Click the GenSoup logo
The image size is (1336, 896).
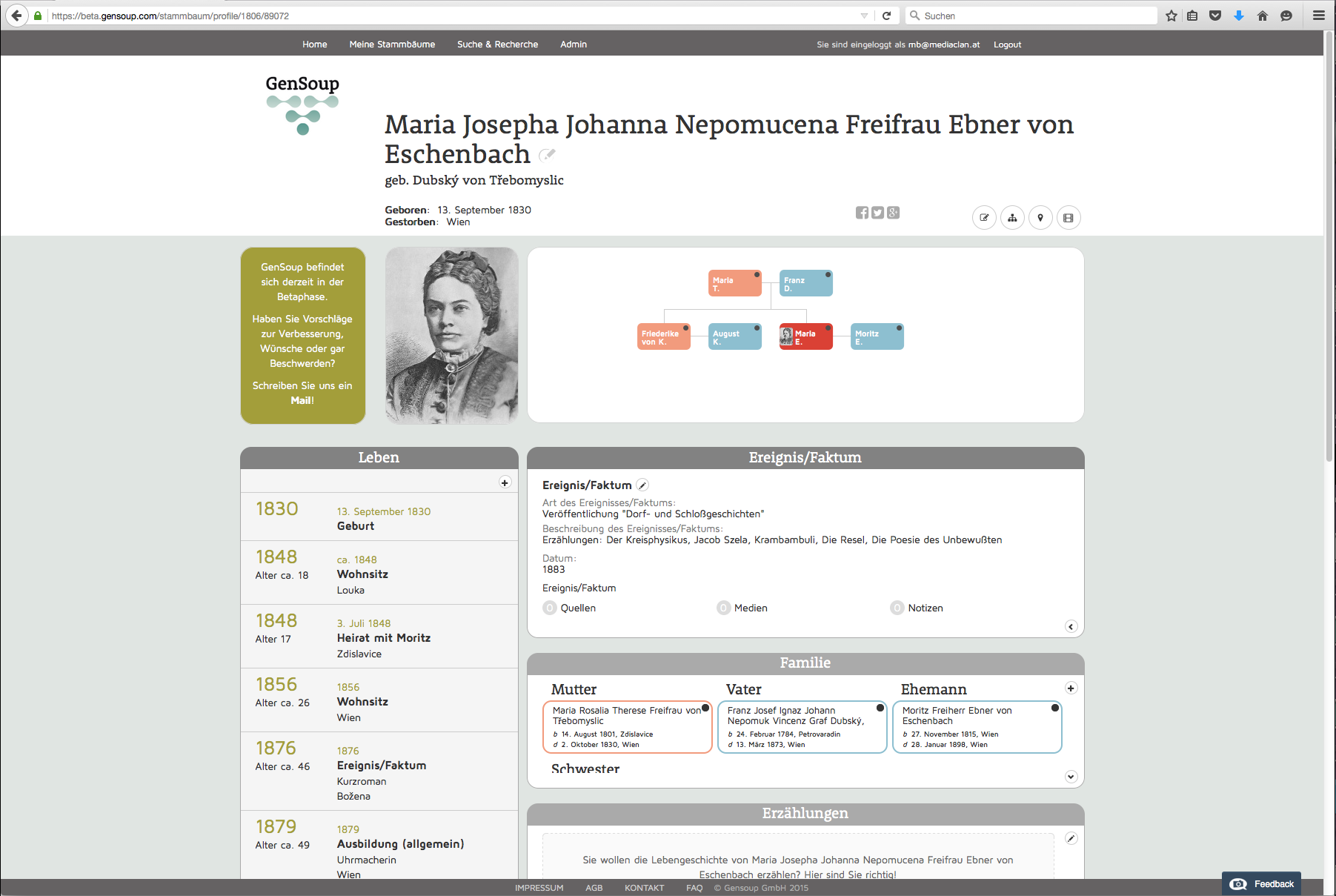[302, 104]
